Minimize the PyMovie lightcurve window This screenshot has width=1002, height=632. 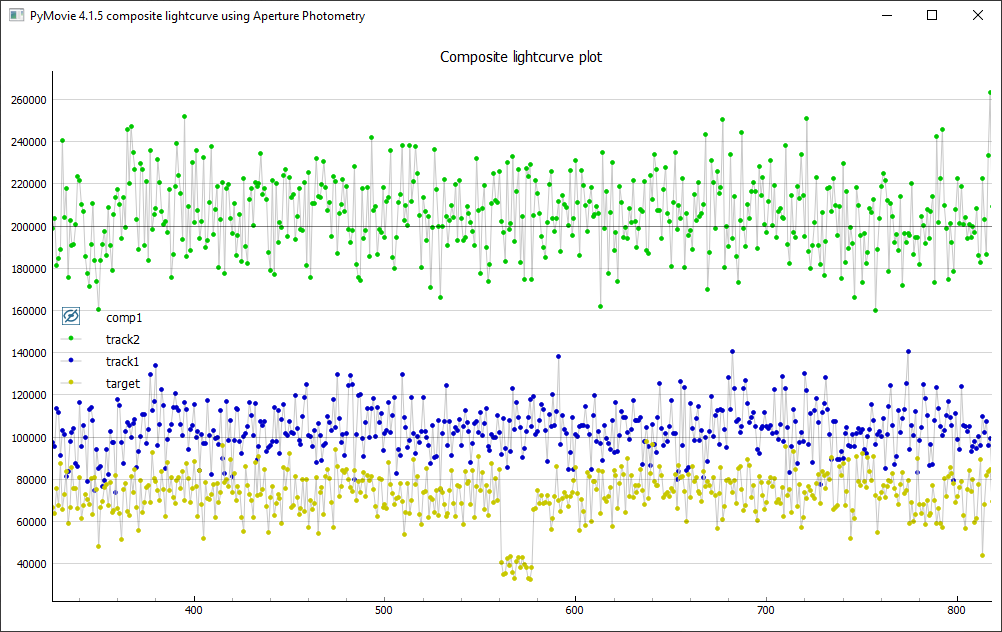(x=886, y=16)
